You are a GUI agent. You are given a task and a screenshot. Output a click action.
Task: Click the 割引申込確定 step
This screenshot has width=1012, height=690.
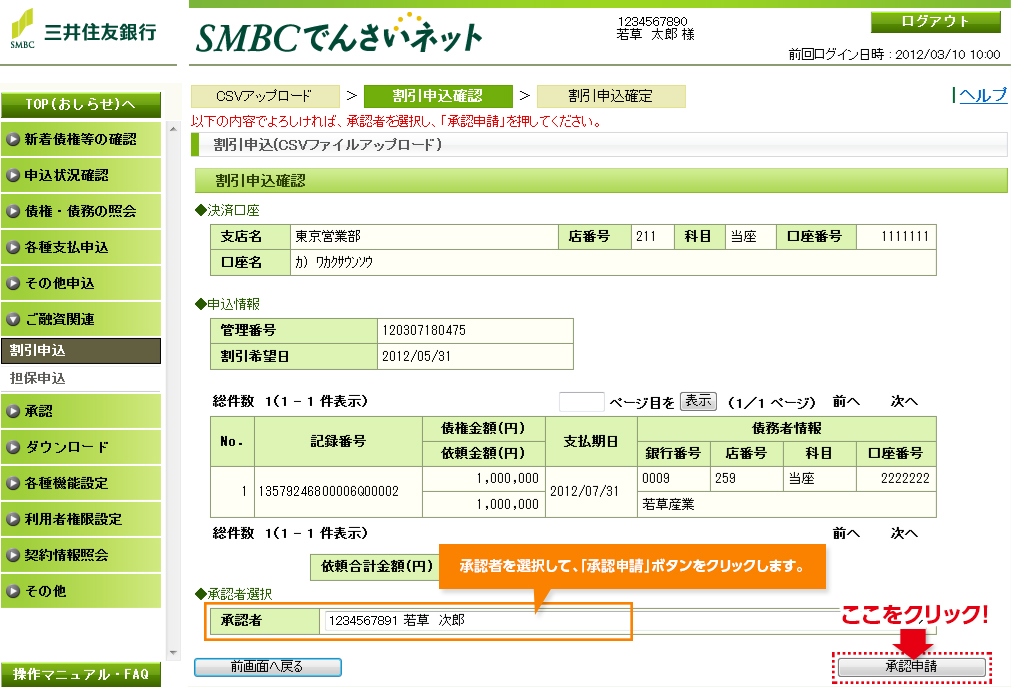pos(611,96)
